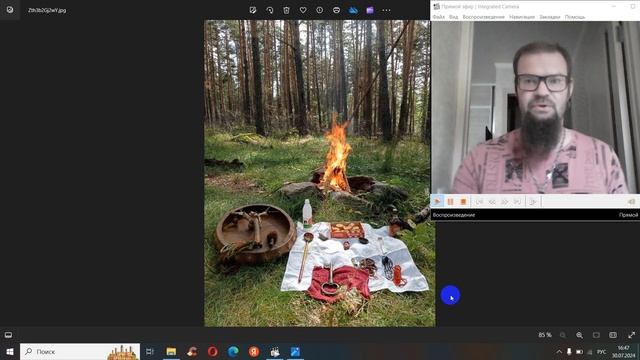
Task: Expand hidden system tray icons chevron
Action: [x=559, y=351]
